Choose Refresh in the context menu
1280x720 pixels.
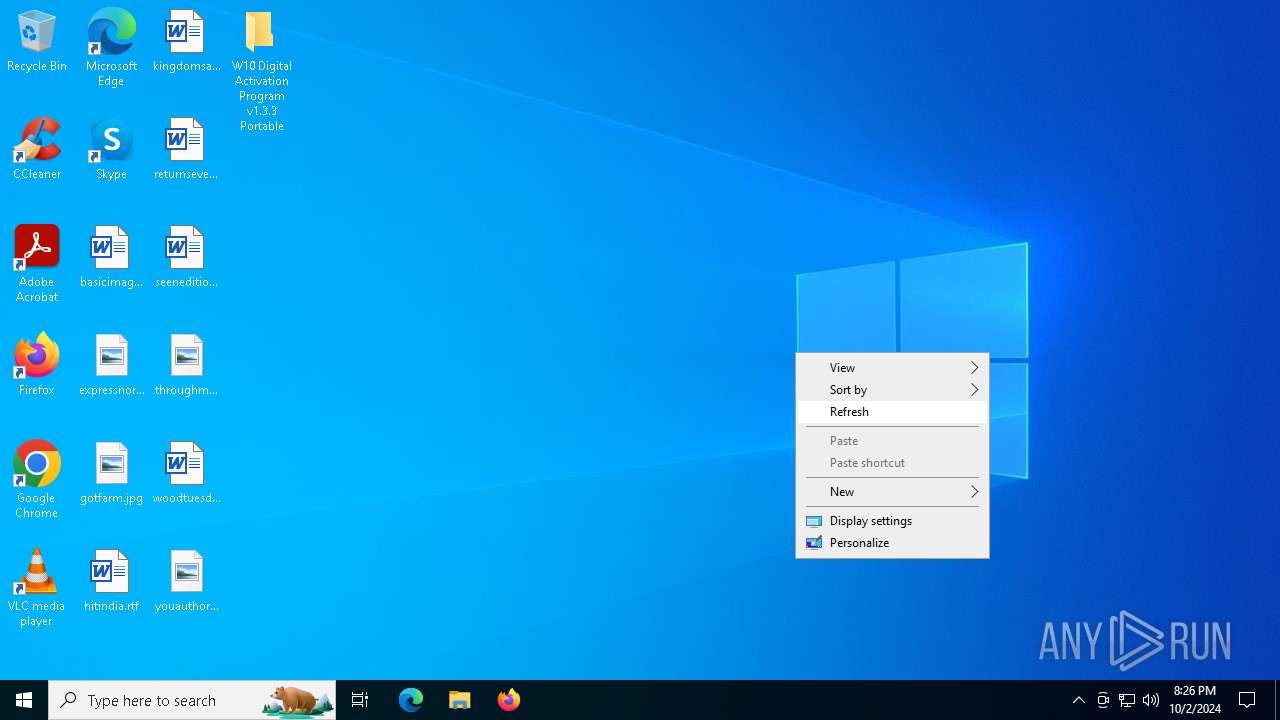(892, 412)
